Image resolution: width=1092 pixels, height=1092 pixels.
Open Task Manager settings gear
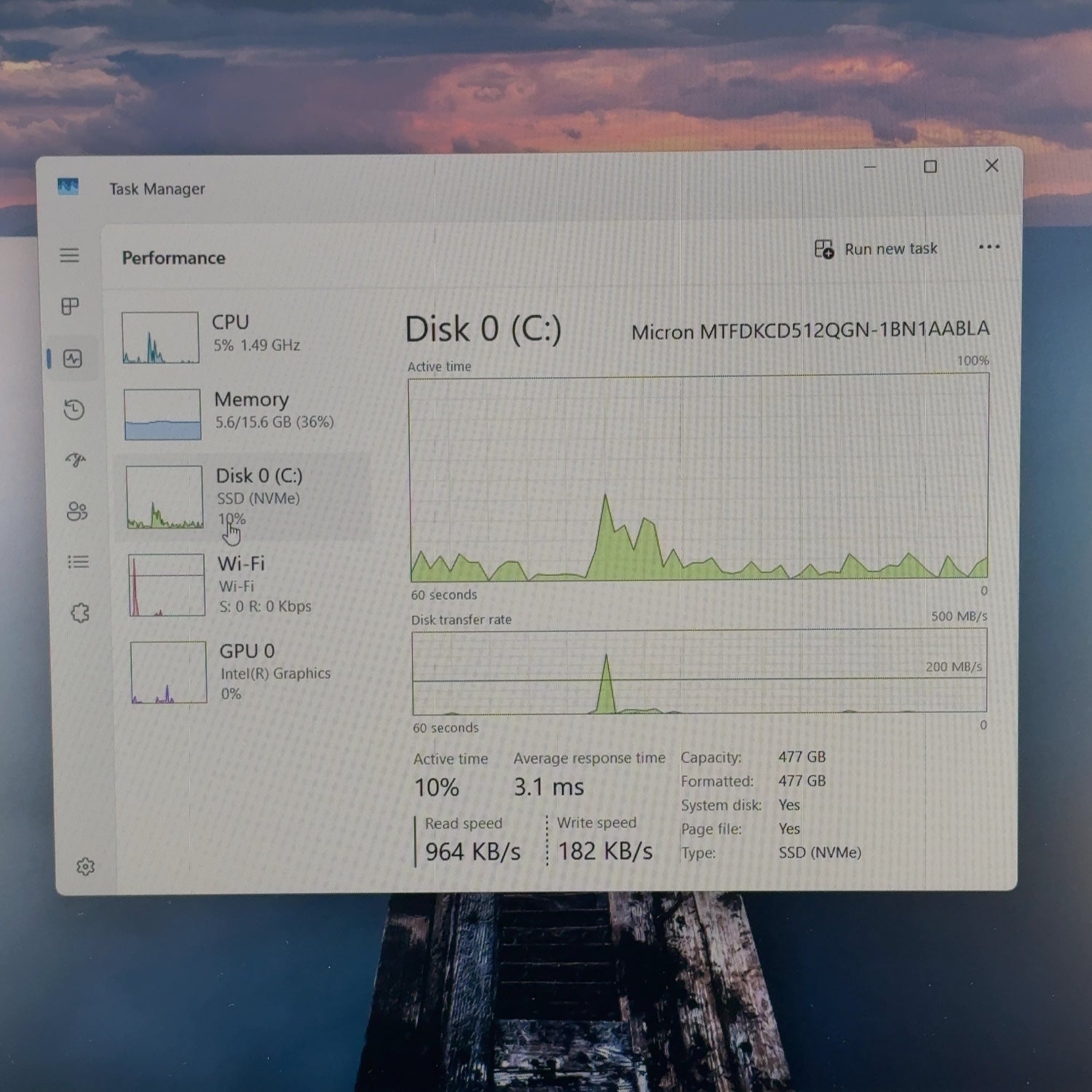(x=86, y=866)
